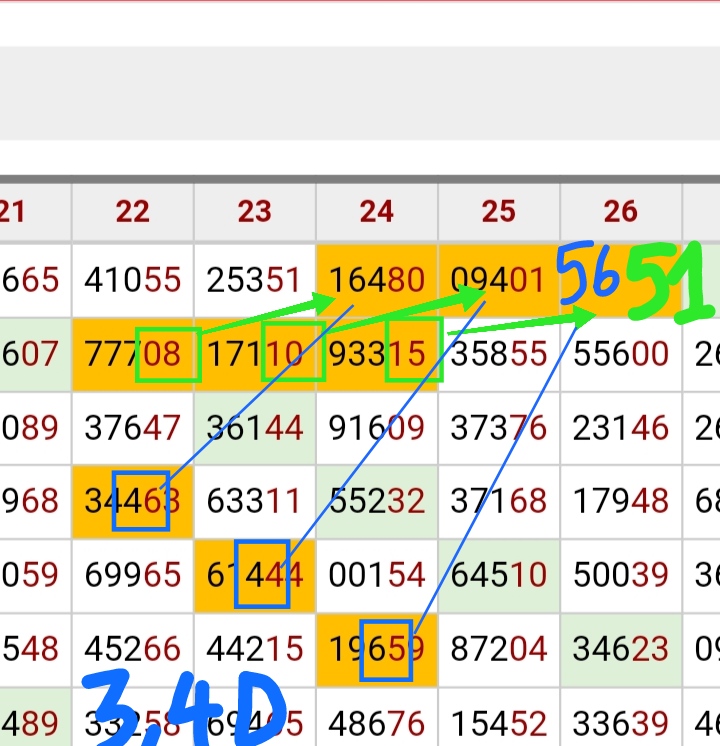The height and width of the screenshot is (746, 720).
Task: Select the highlighted cell 93315
Action: [x=377, y=354]
